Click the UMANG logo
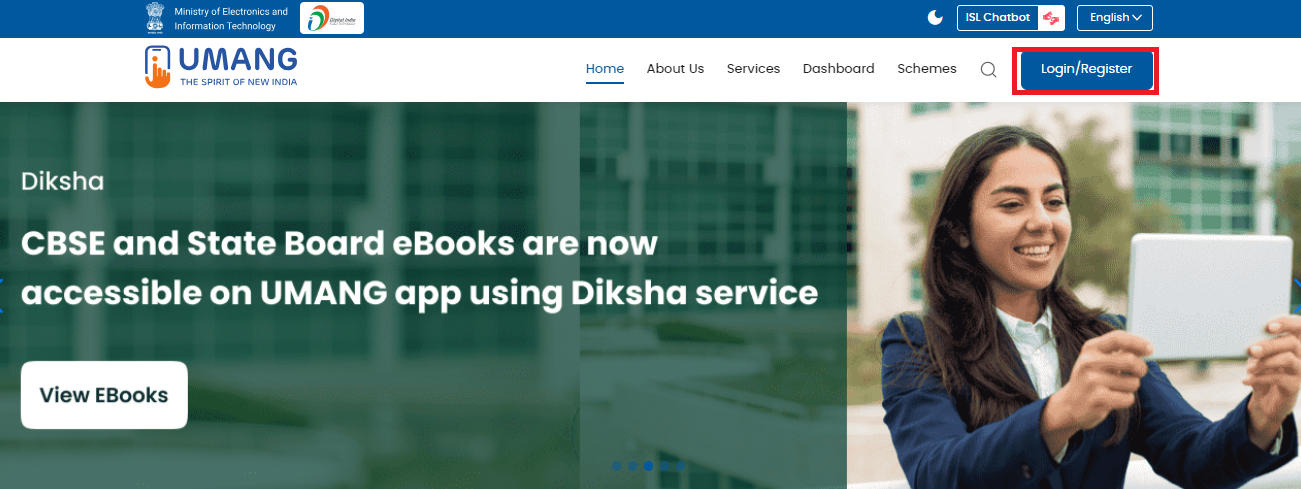Screen dimensions: 1301x489 (x=221, y=67)
